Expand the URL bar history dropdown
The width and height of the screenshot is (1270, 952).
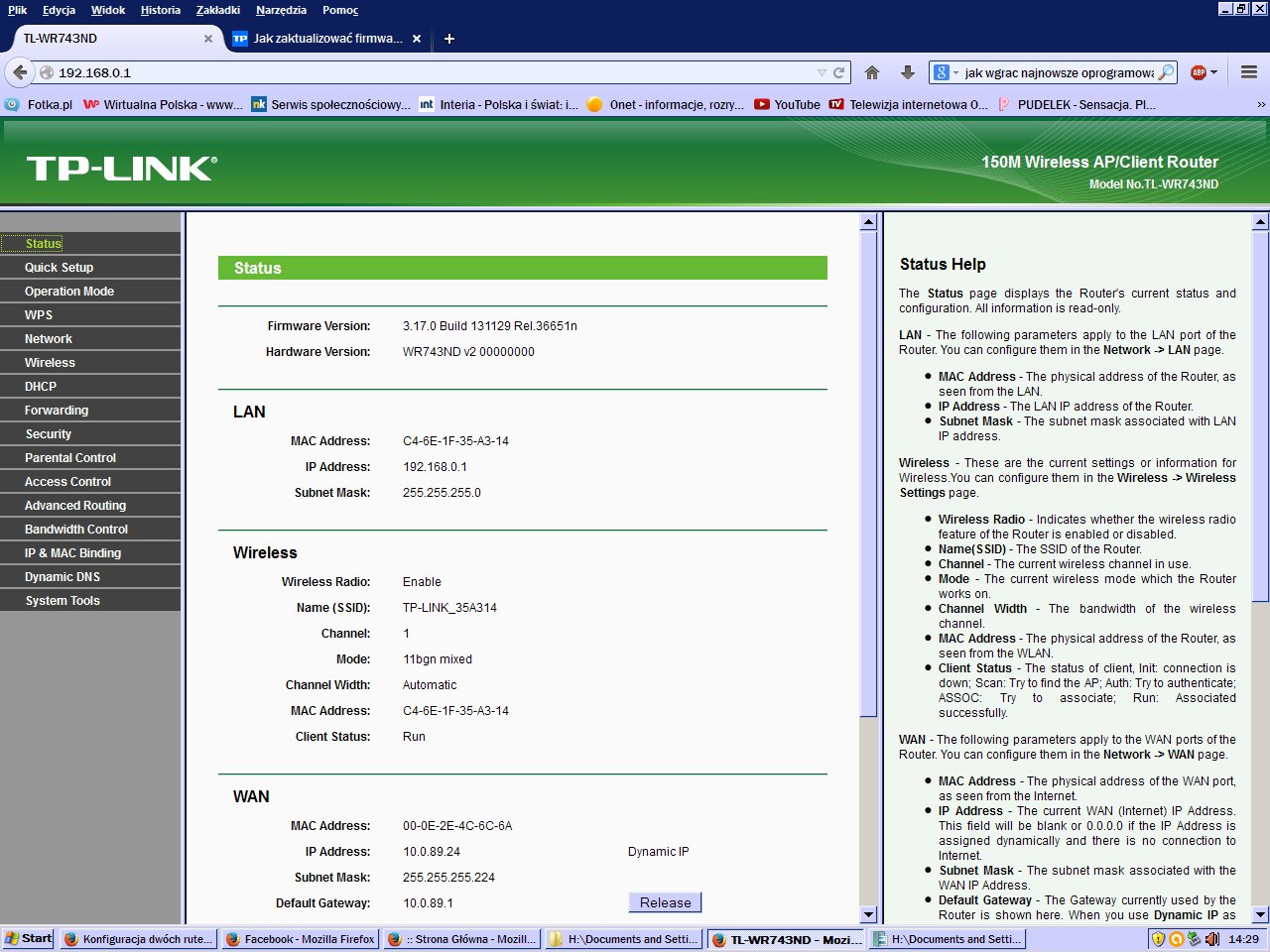[822, 72]
